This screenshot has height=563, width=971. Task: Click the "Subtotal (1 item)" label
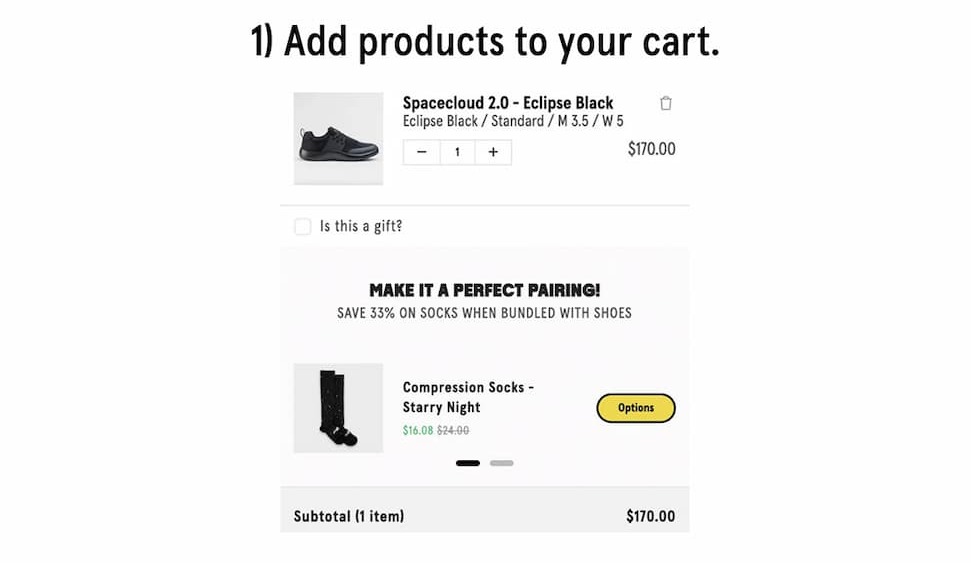pyautogui.click(x=349, y=517)
